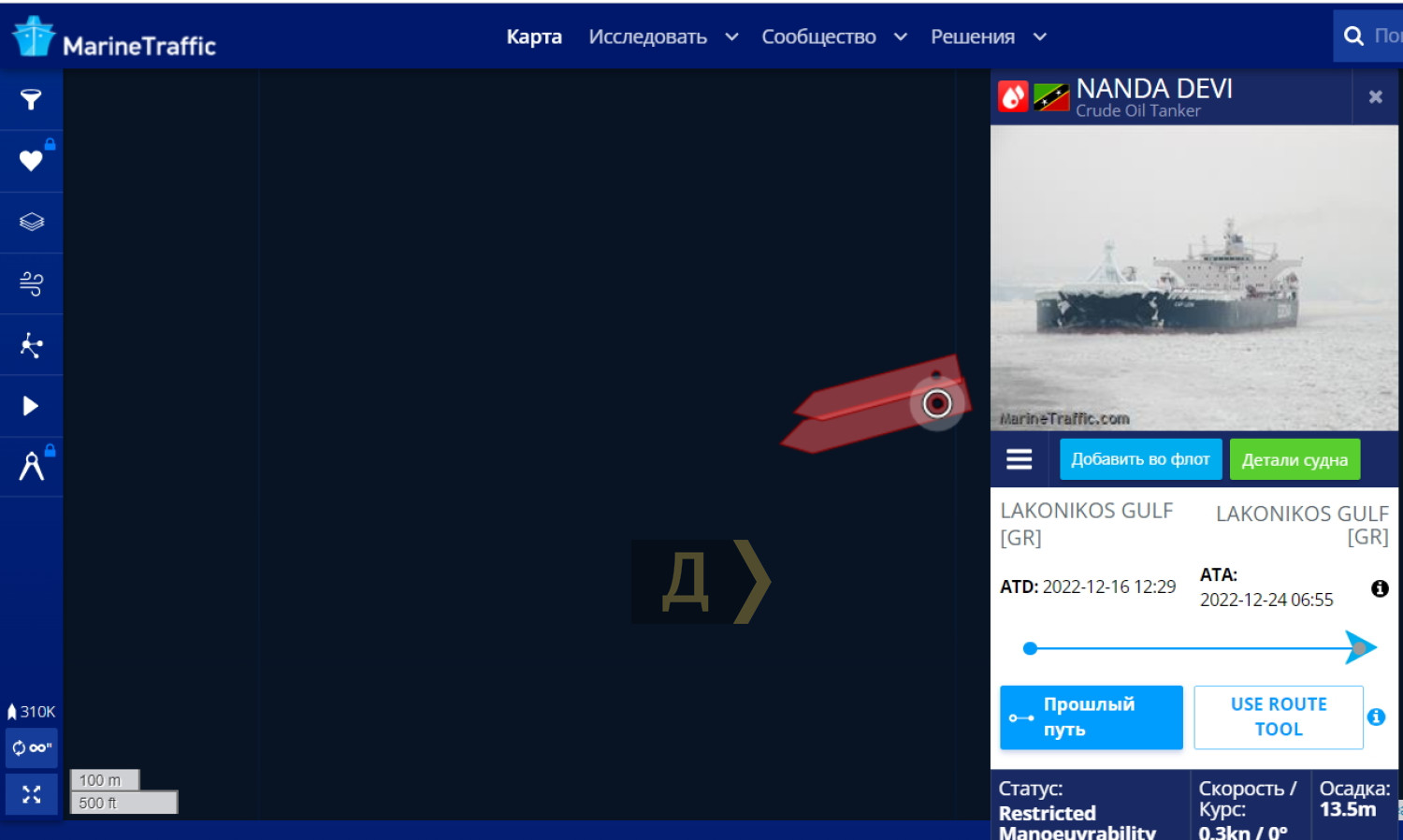Show the wind weather overlay icon
This screenshot has width=1403, height=840.
(x=31, y=283)
